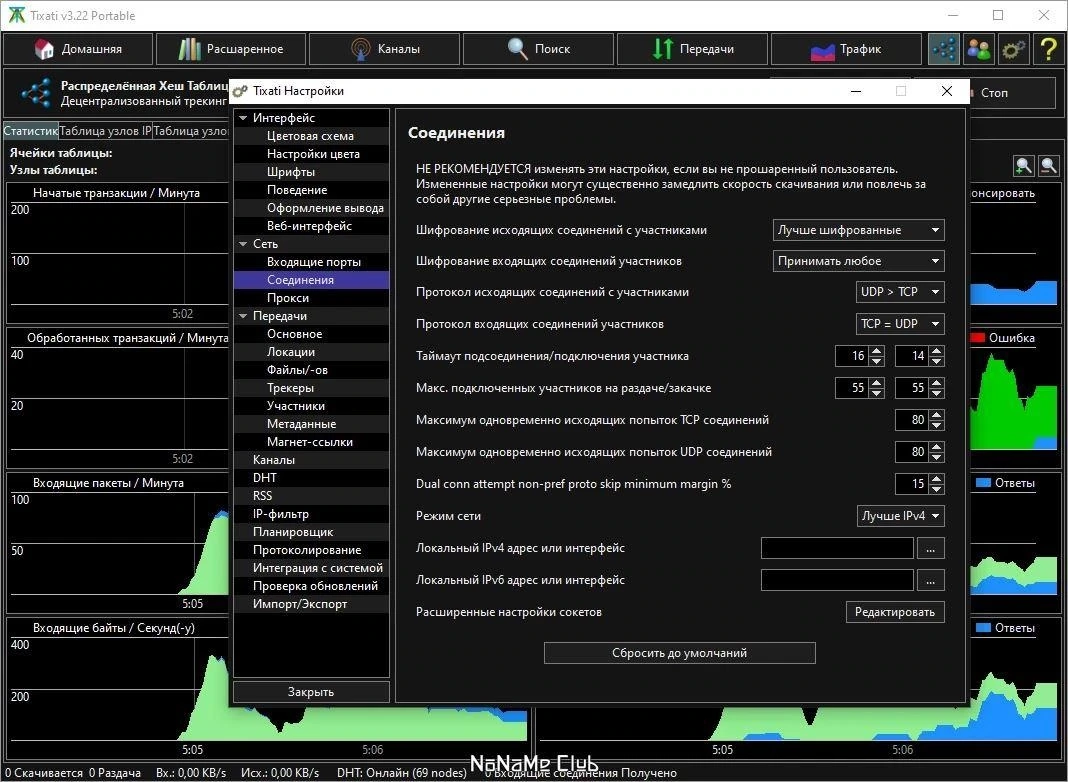This screenshot has width=1068, height=782.
Task: Switch to Таблица узлов IP tab
Action: pos(105,131)
